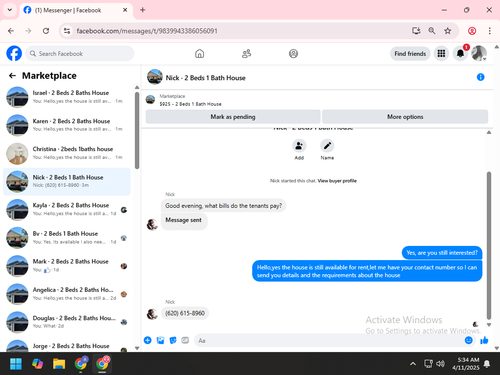Show hidden system tray icons
This screenshot has height=375, width=500.
[413, 364]
